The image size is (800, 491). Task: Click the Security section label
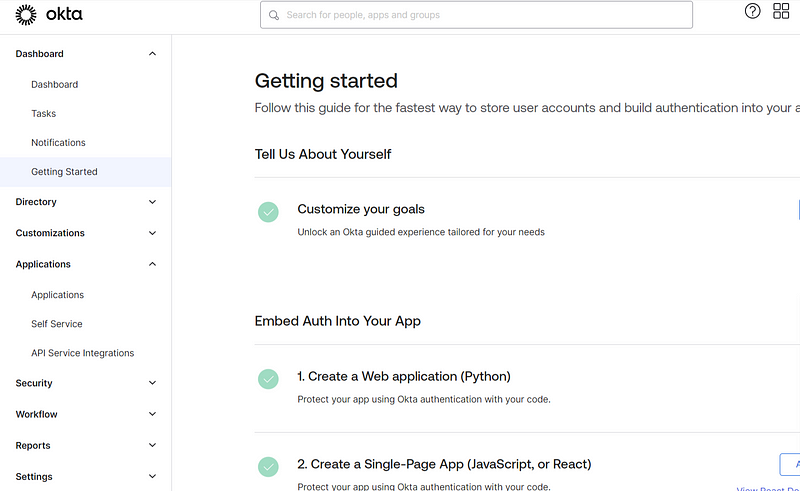click(34, 383)
